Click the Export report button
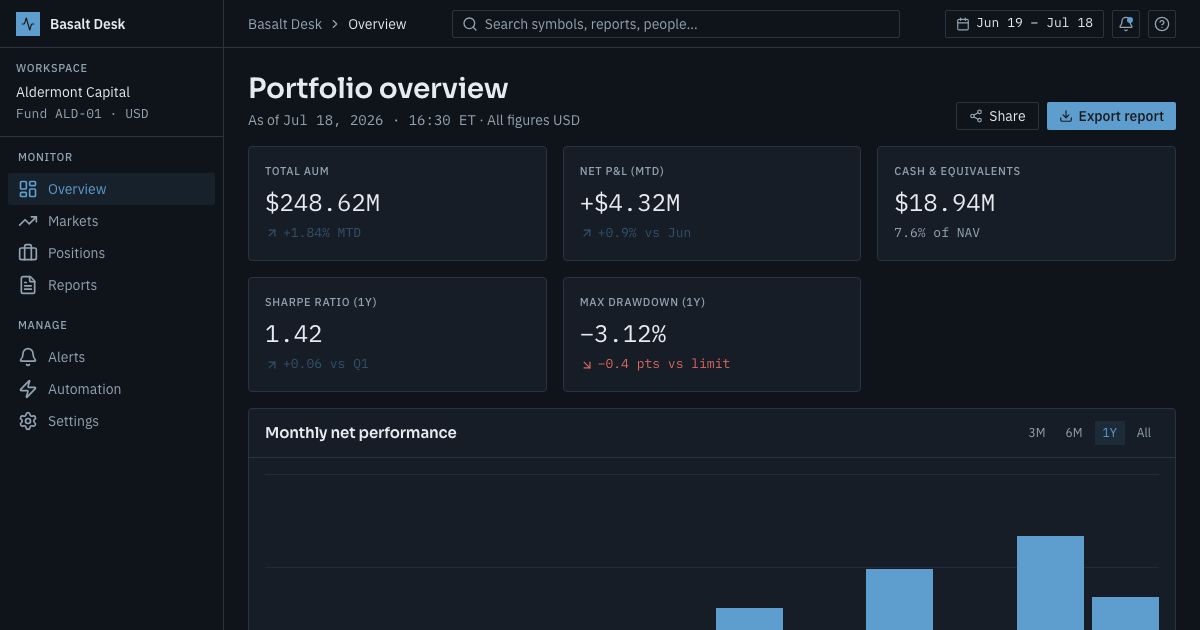 pos(1111,116)
